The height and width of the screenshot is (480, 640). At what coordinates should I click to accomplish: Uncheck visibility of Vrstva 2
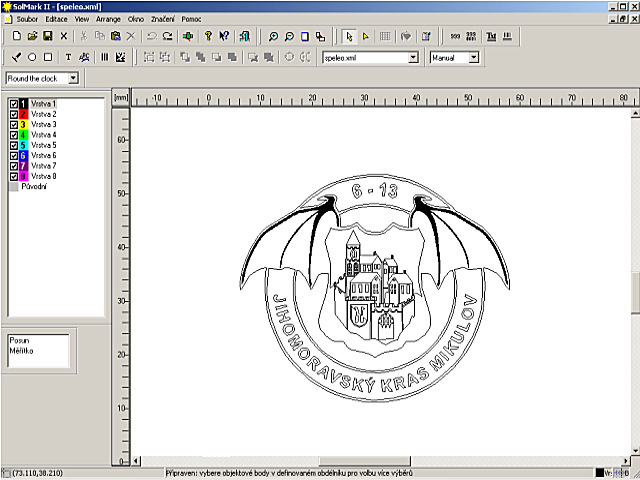pos(13,114)
